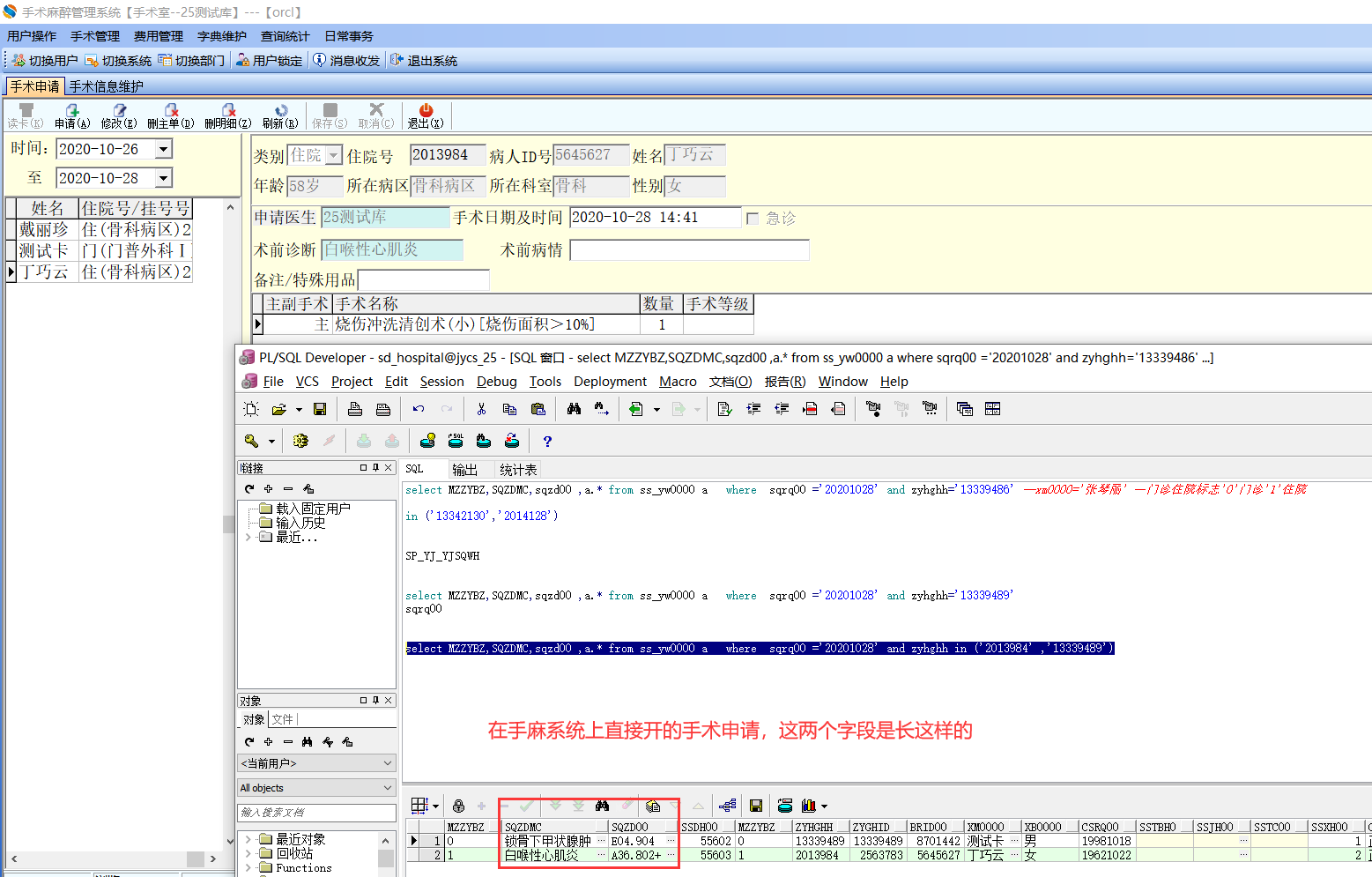The height and width of the screenshot is (877, 1372).
Task: Open the Session menu in PL/SQL Developer
Action: point(441,382)
